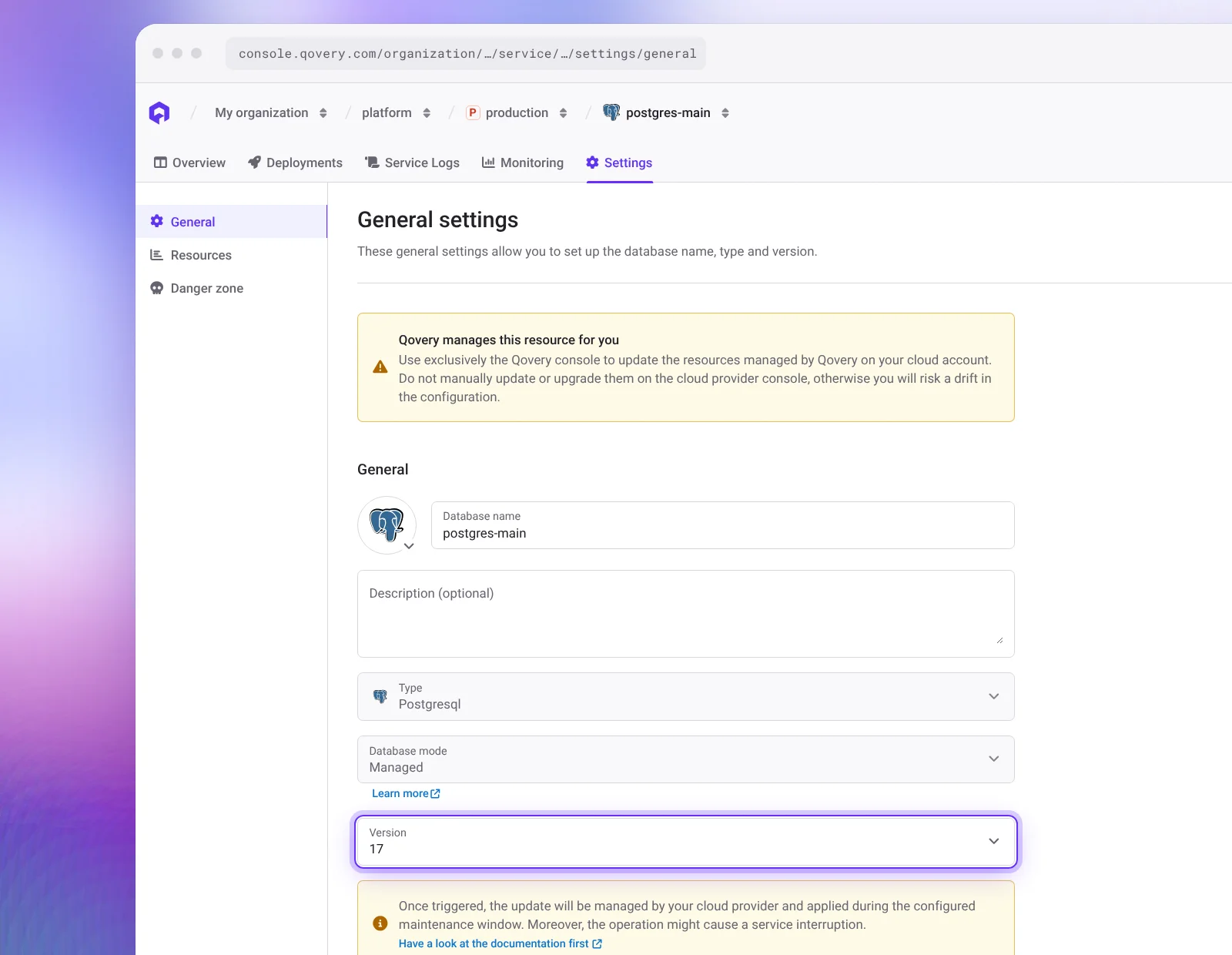Switch to the Monitoring tab

pyautogui.click(x=523, y=163)
